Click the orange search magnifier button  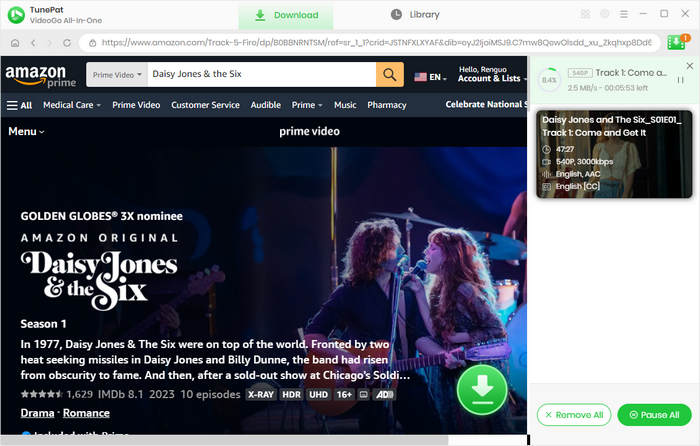click(x=390, y=75)
